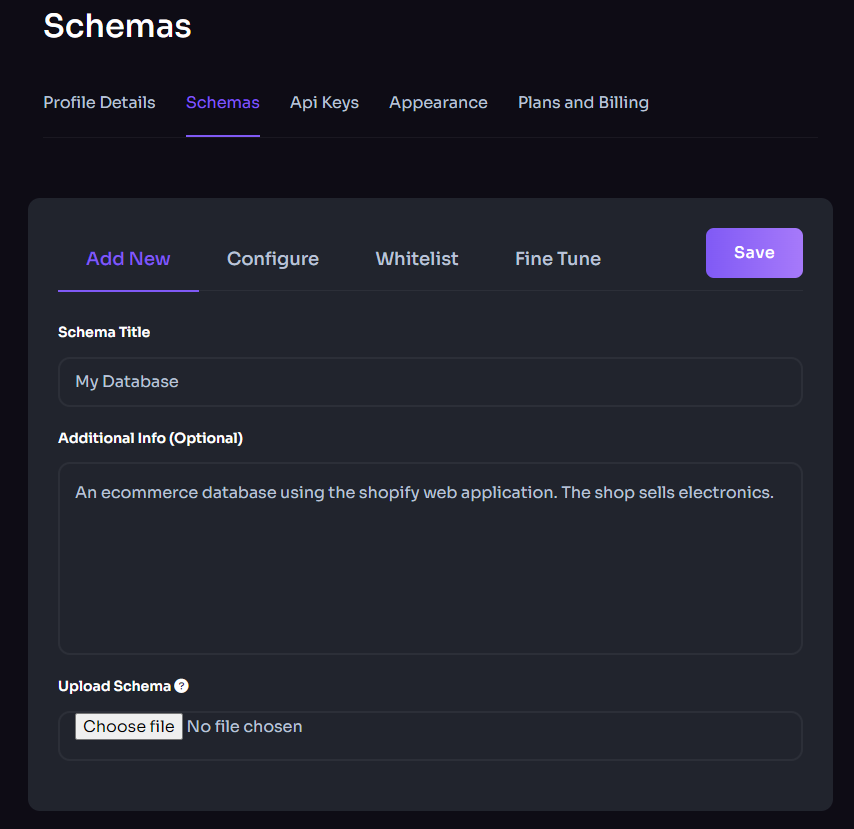Select the My Database title text

126,381
